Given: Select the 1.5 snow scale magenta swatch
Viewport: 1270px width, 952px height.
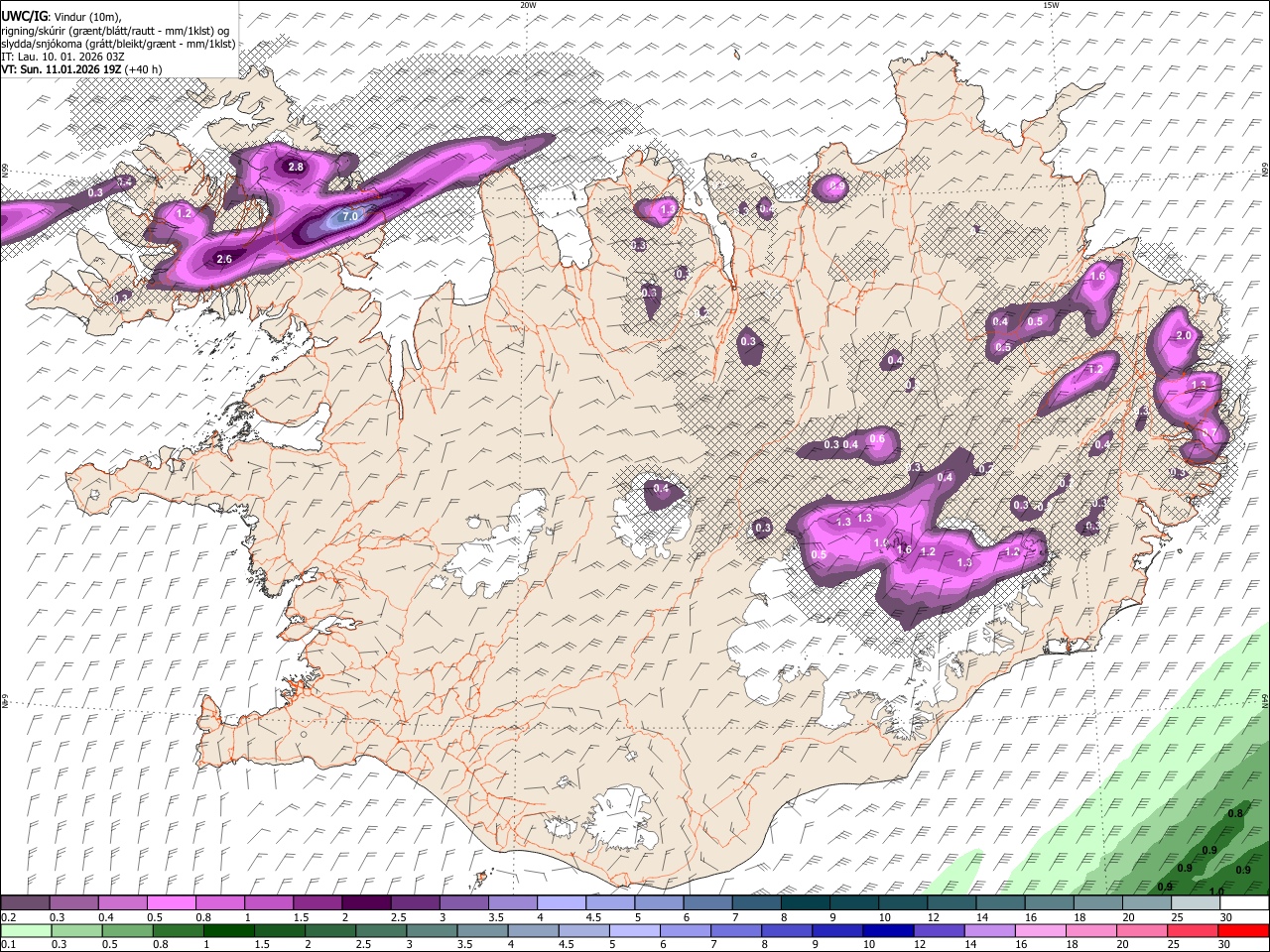Looking at the screenshot, I should click(317, 903).
